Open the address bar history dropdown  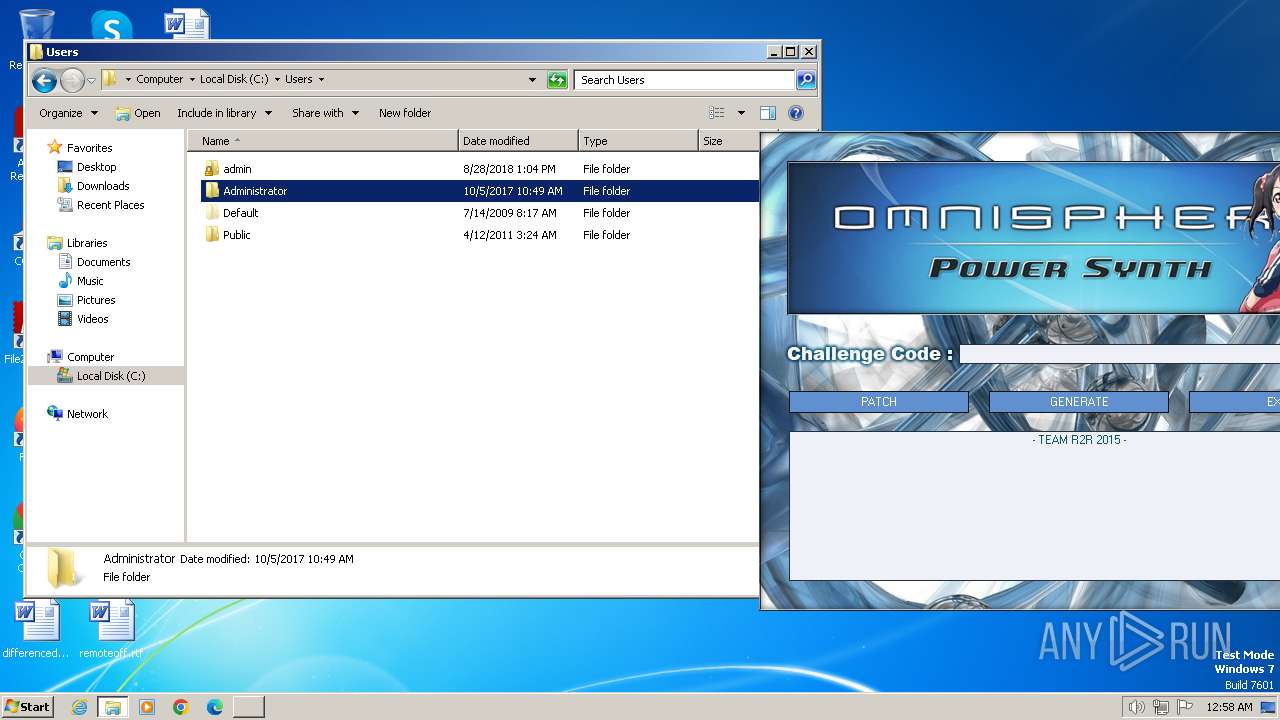point(532,80)
